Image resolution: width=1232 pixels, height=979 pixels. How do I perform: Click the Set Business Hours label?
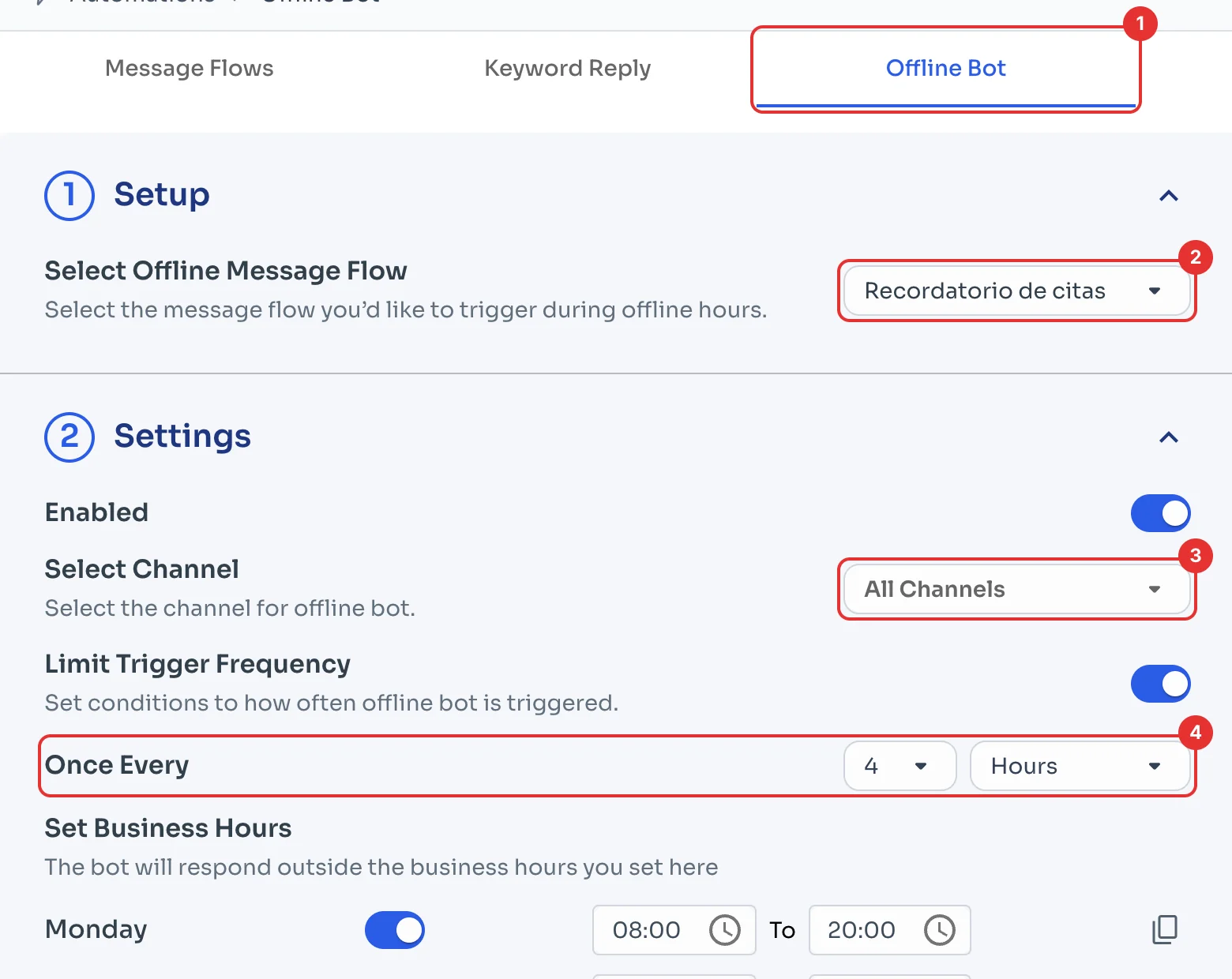point(168,828)
